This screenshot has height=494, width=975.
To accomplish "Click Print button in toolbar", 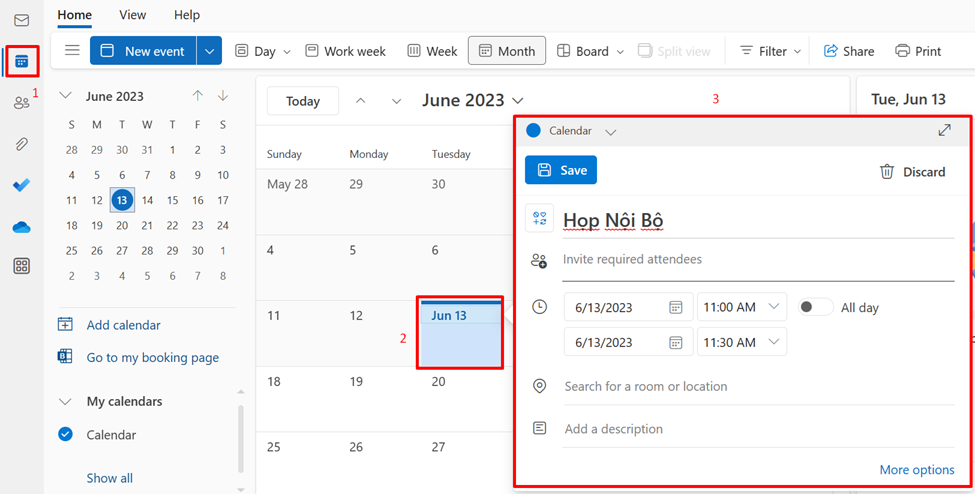I will tap(918, 51).
